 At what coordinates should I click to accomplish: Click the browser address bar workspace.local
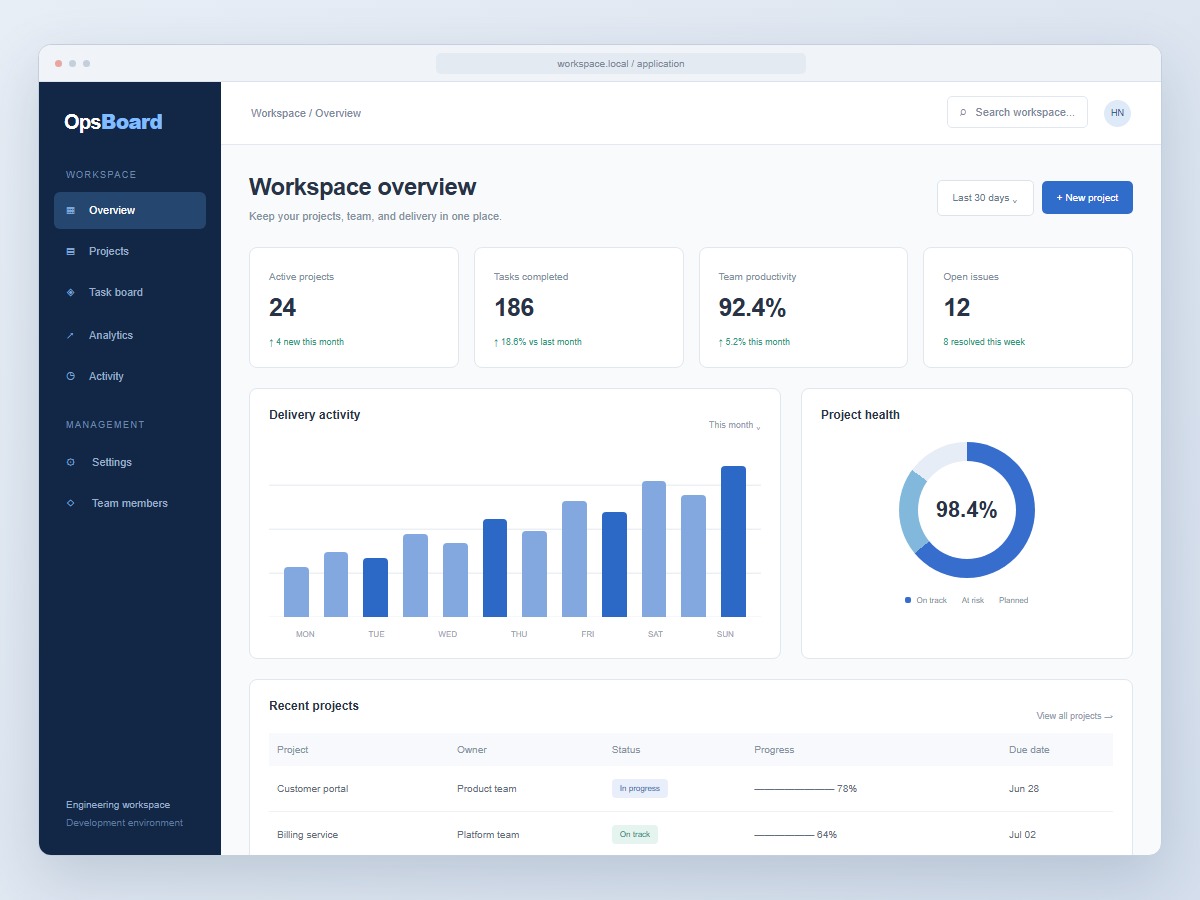621,64
